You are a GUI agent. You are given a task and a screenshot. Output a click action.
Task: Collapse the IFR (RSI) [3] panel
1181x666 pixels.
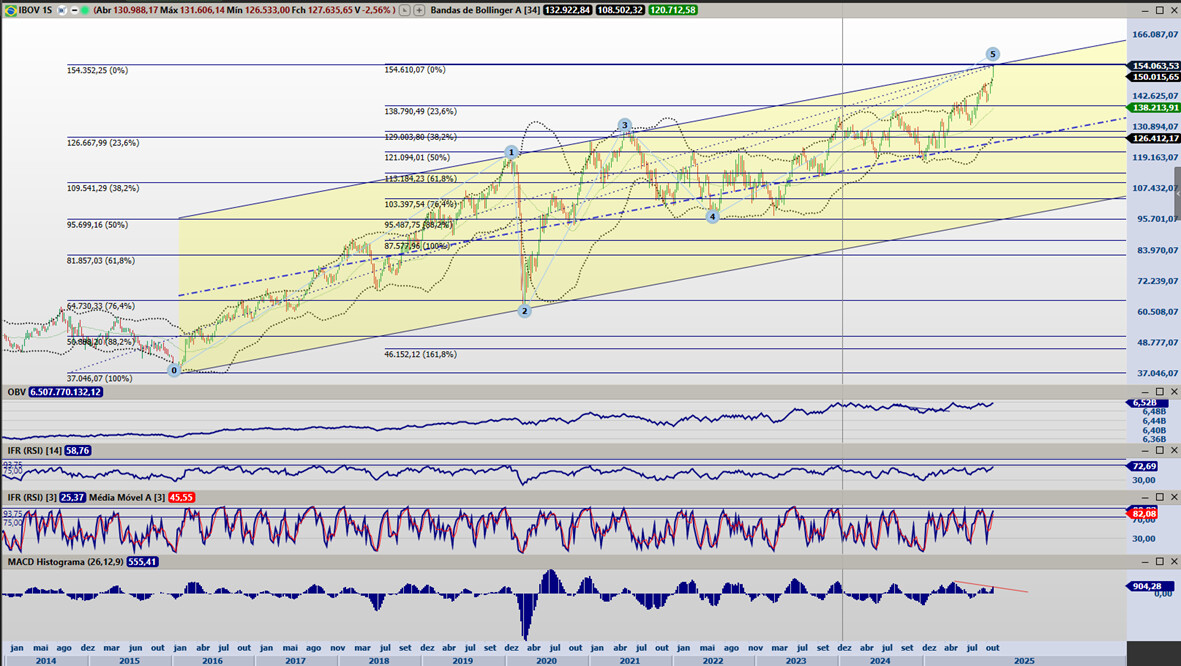point(1145,497)
